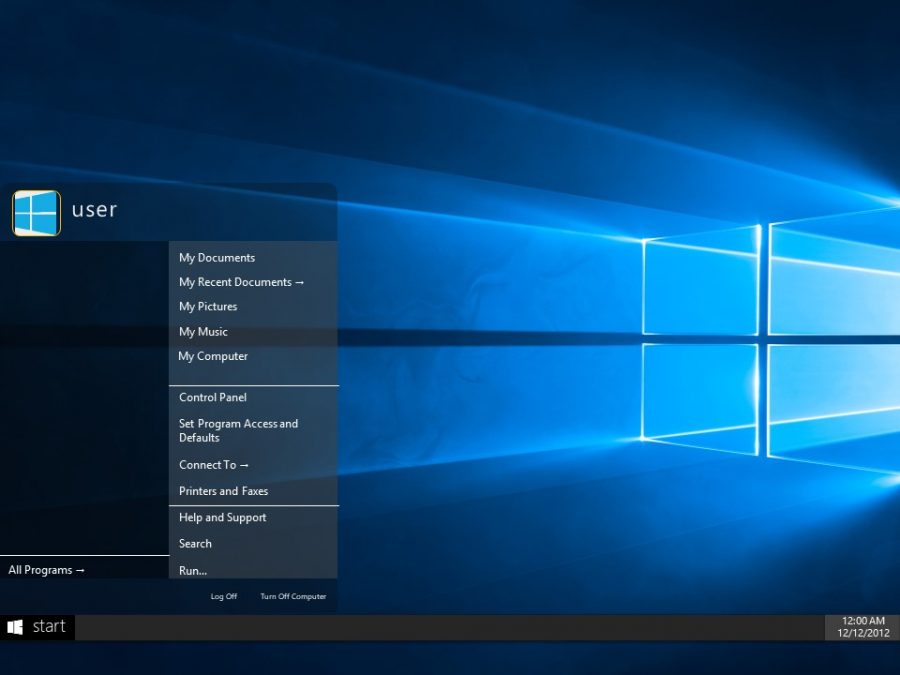The height and width of the screenshot is (675, 900).
Task: Open My Music folder
Action: (203, 332)
